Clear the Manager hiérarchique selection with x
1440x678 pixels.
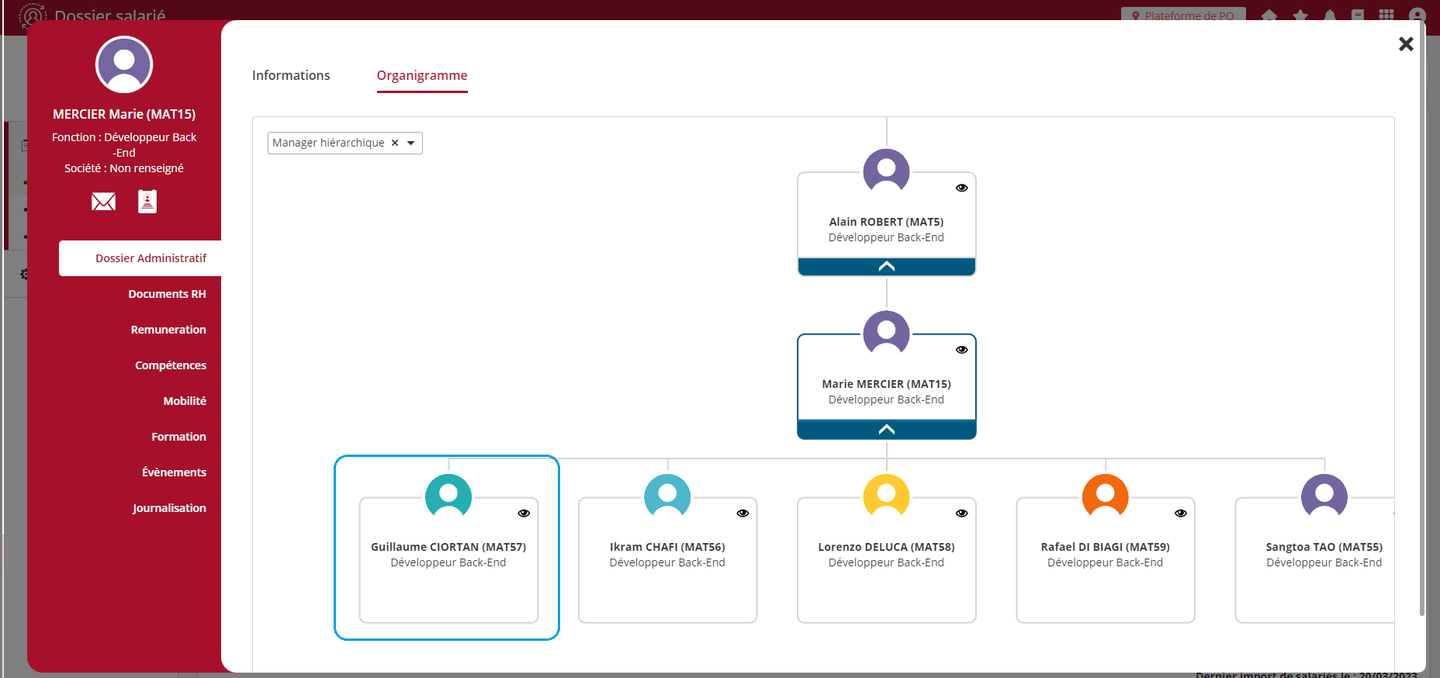click(395, 143)
